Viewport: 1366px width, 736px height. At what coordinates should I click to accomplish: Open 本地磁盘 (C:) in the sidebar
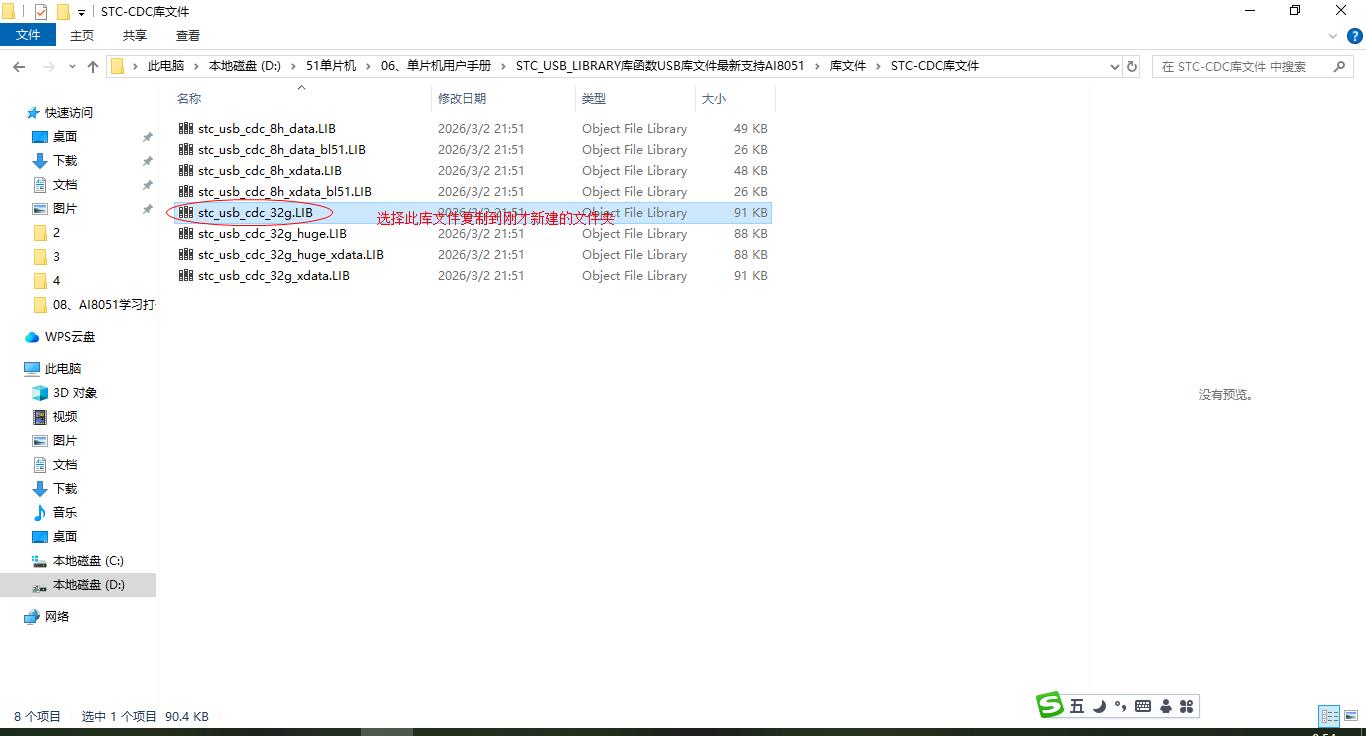tap(88, 561)
